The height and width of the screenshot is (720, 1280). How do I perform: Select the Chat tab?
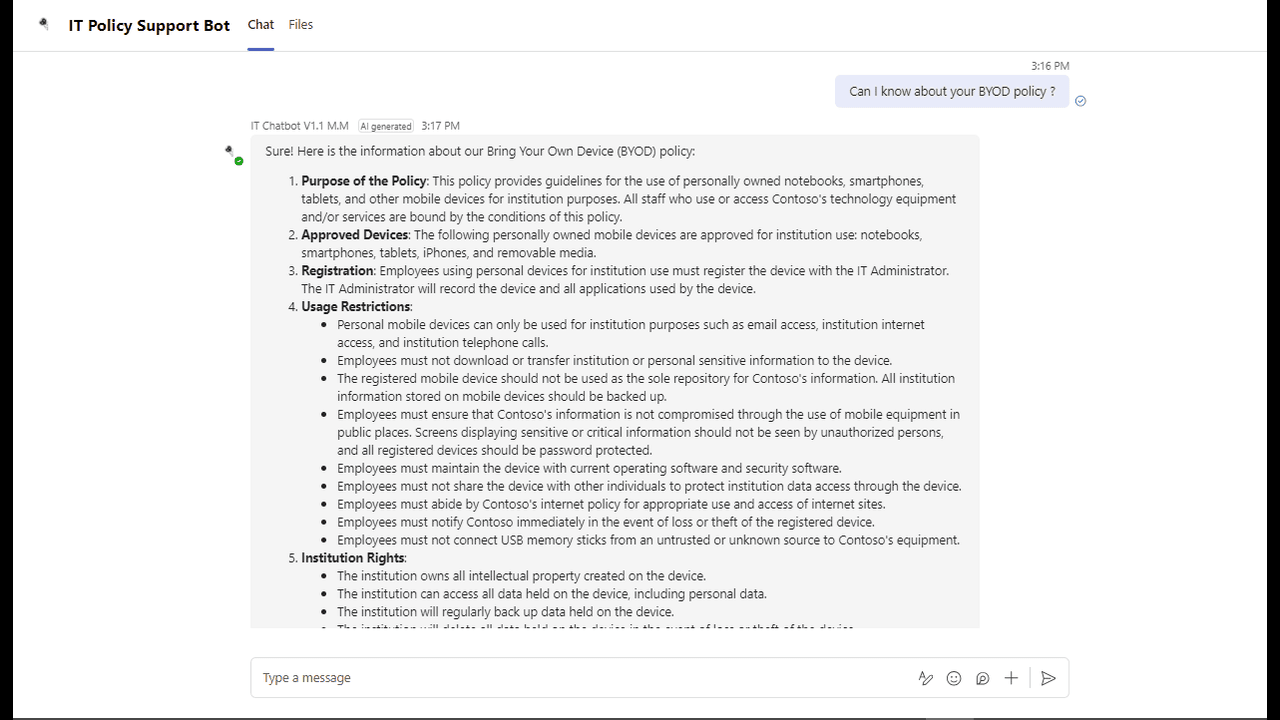click(261, 25)
